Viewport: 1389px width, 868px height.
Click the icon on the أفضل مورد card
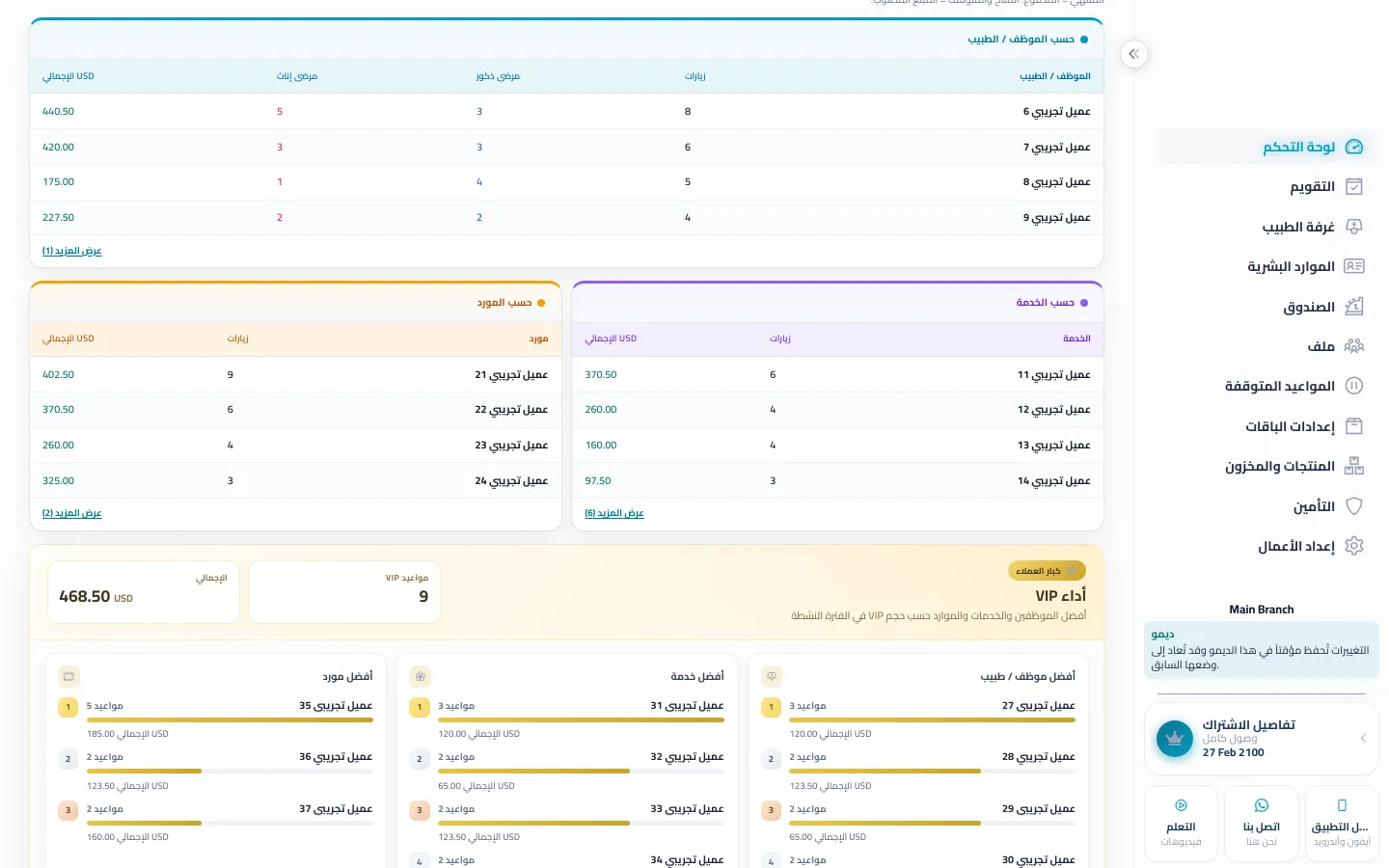click(68, 676)
